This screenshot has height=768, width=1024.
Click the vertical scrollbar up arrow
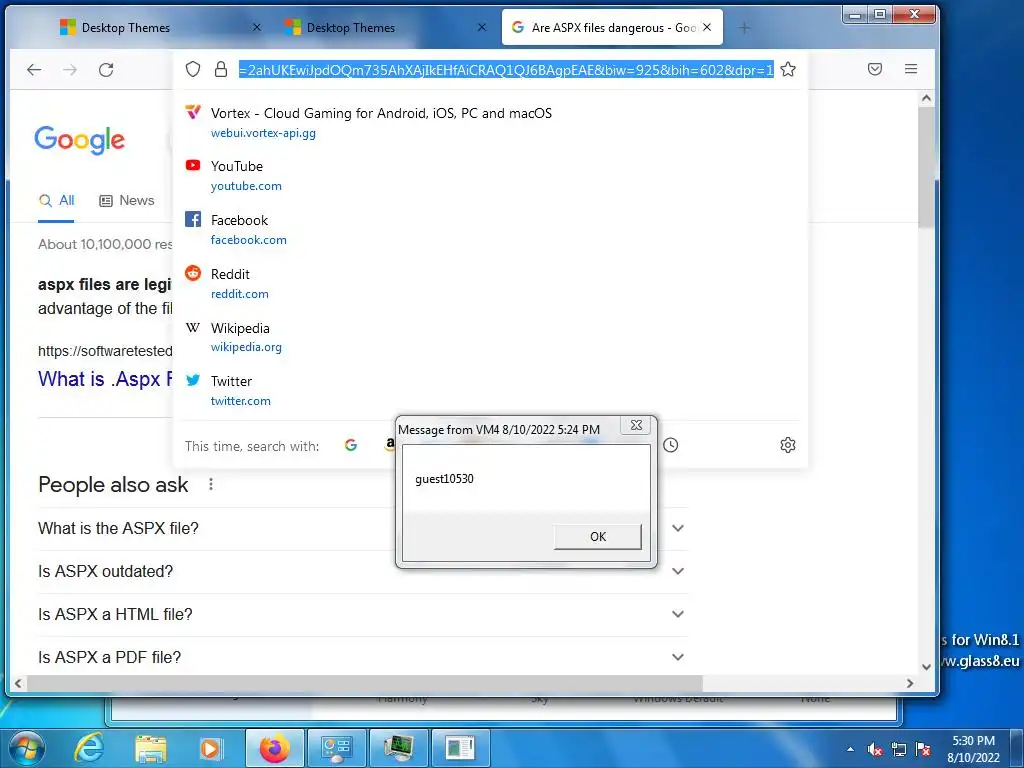[x=926, y=99]
